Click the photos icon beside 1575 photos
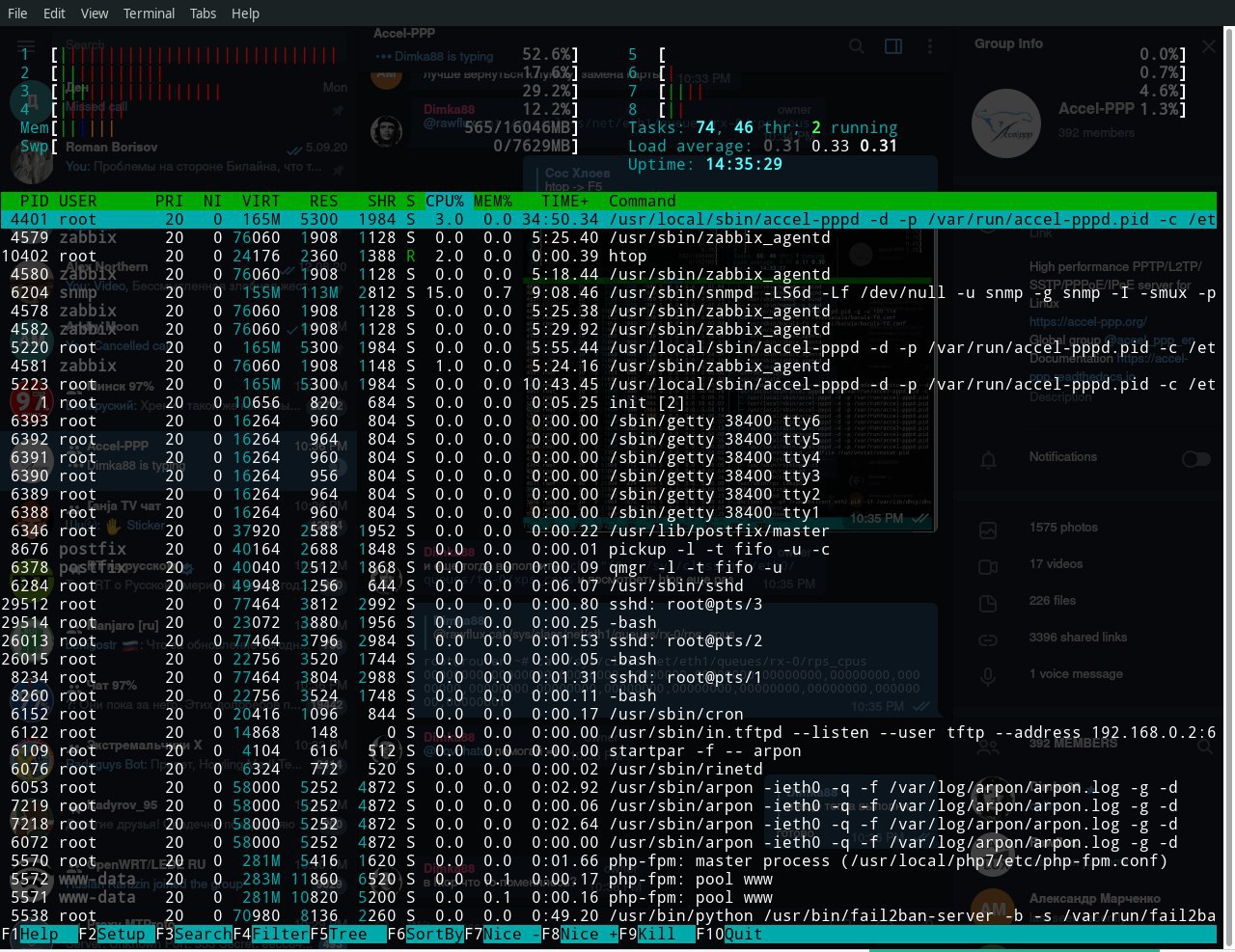The width and height of the screenshot is (1235, 952). pos(988,530)
